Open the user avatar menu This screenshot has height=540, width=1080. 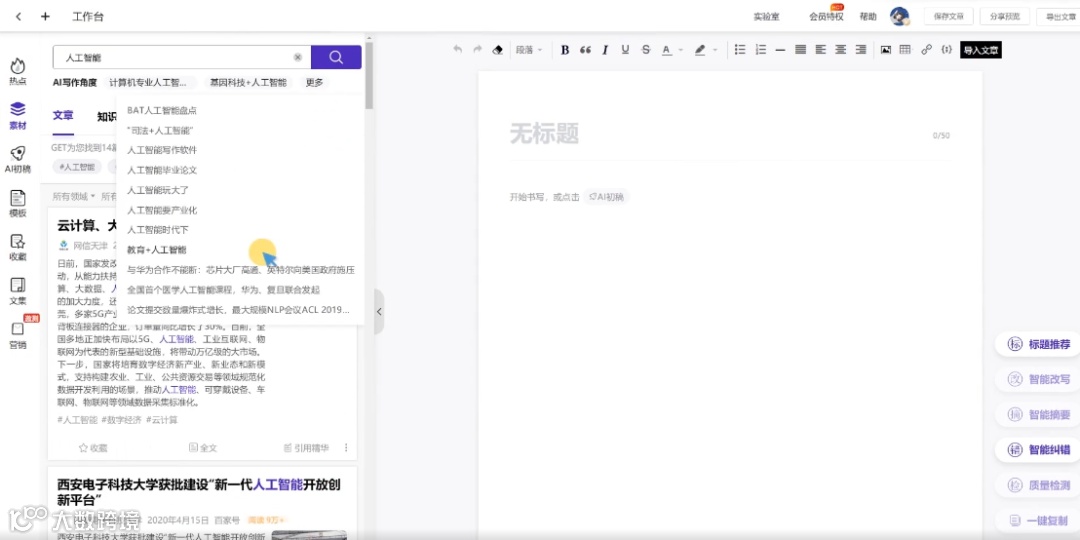point(900,17)
